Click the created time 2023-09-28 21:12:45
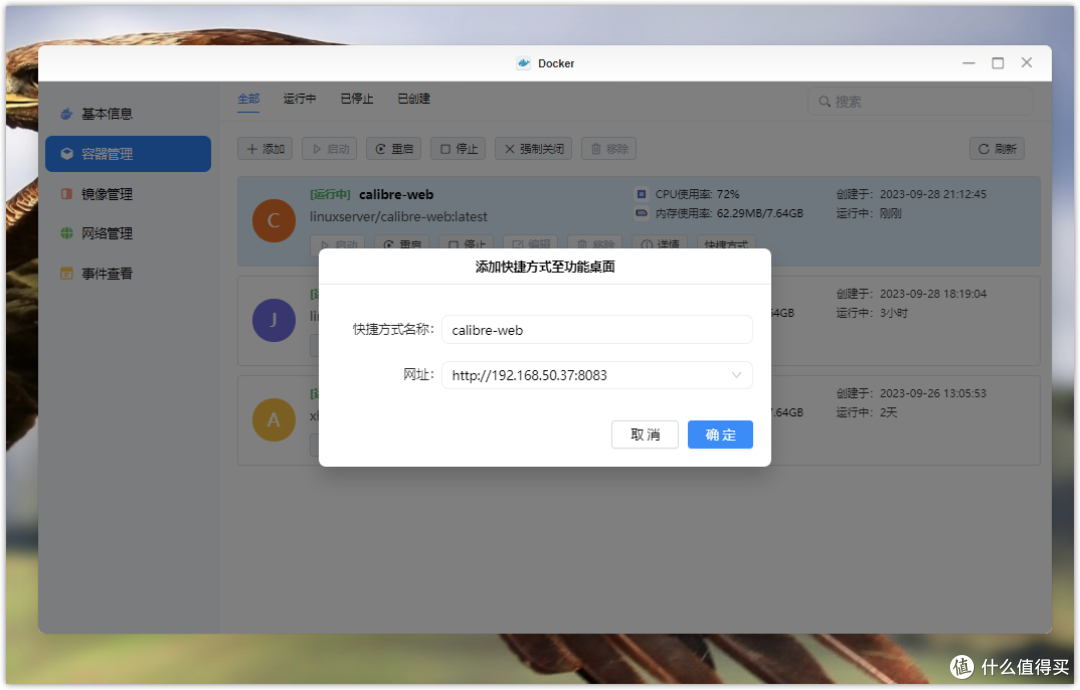 [x=933, y=194]
